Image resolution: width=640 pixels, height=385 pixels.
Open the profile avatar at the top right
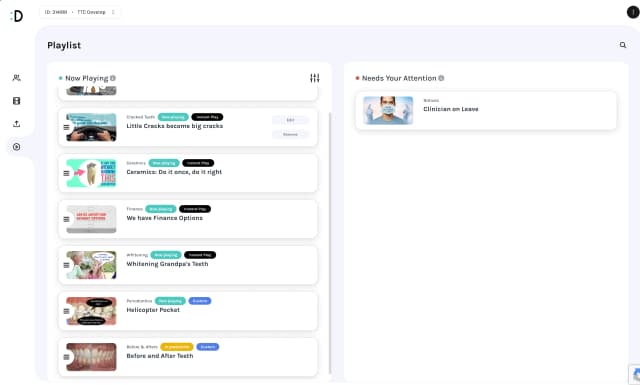click(633, 12)
